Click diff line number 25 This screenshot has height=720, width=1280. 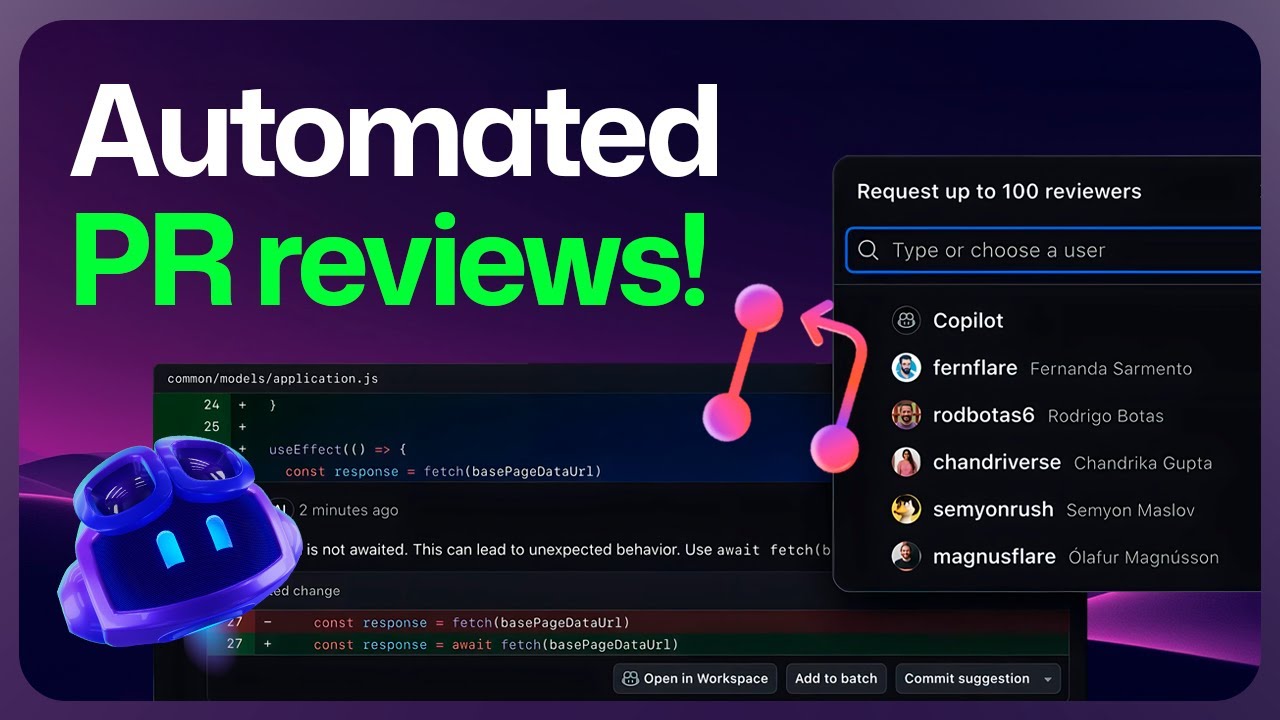click(211, 427)
